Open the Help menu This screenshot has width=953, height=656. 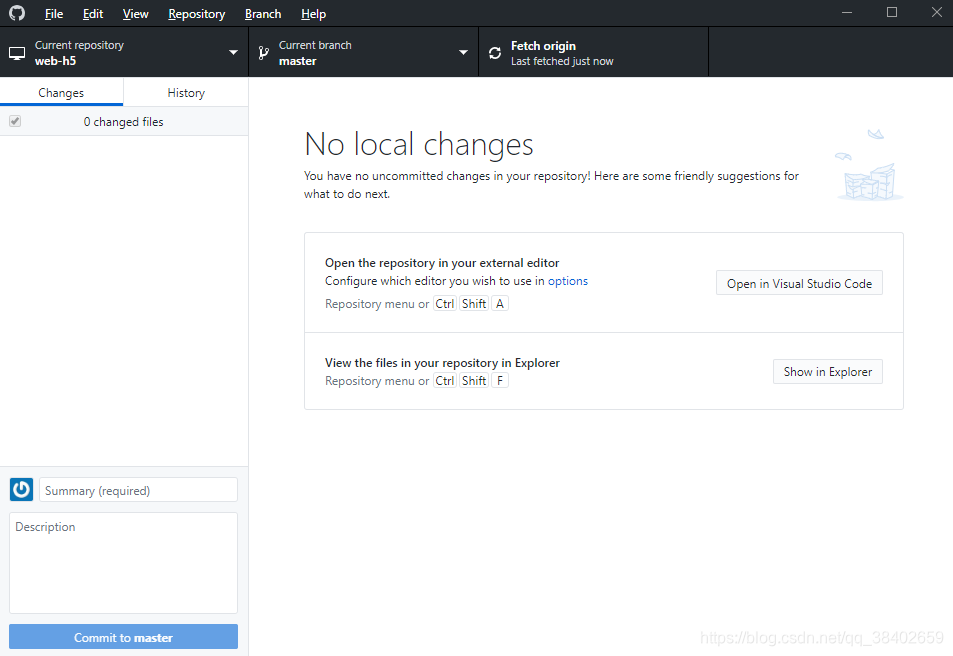click(x=313, y=13)
